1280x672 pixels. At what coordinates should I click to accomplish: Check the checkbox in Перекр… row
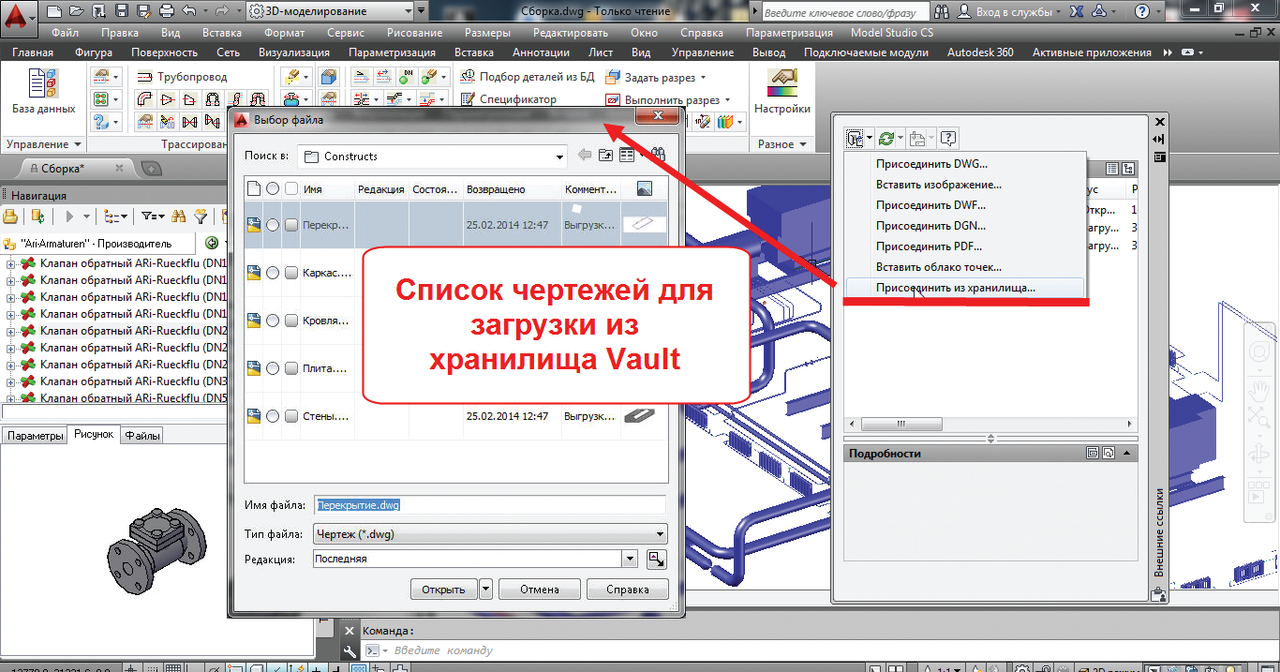(291, 225)
